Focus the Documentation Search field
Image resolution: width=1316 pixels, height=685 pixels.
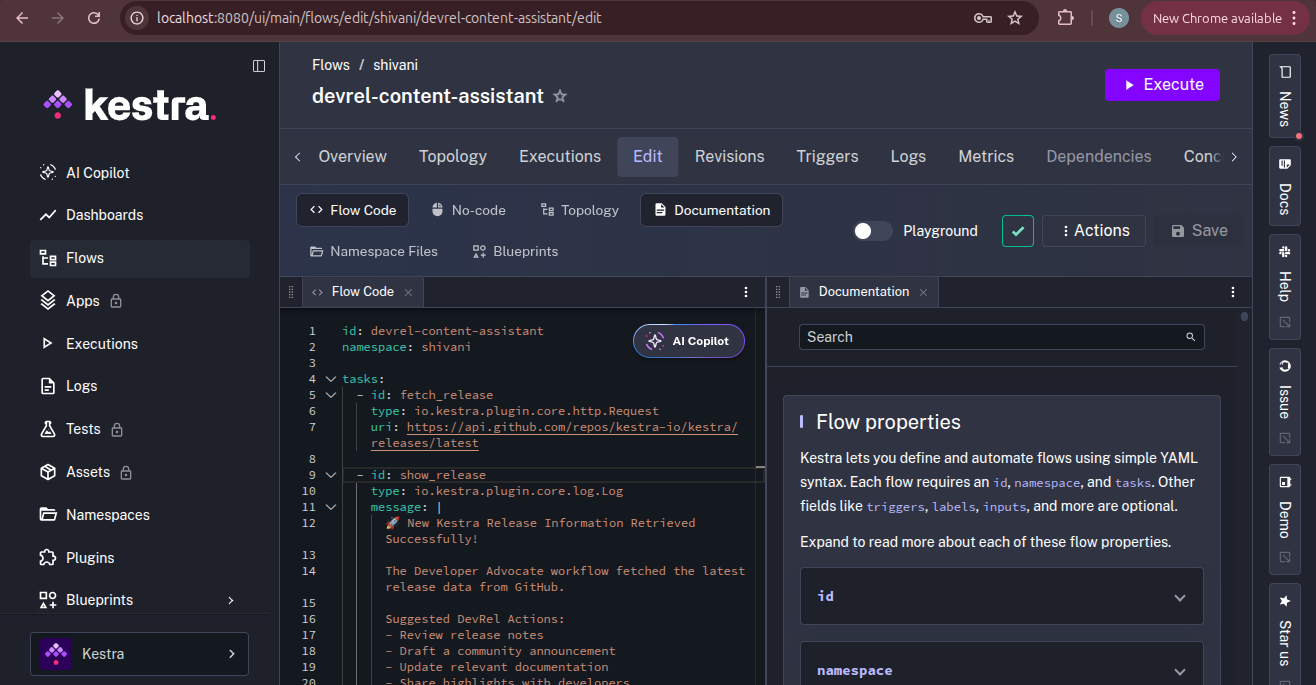point(1001,337)
